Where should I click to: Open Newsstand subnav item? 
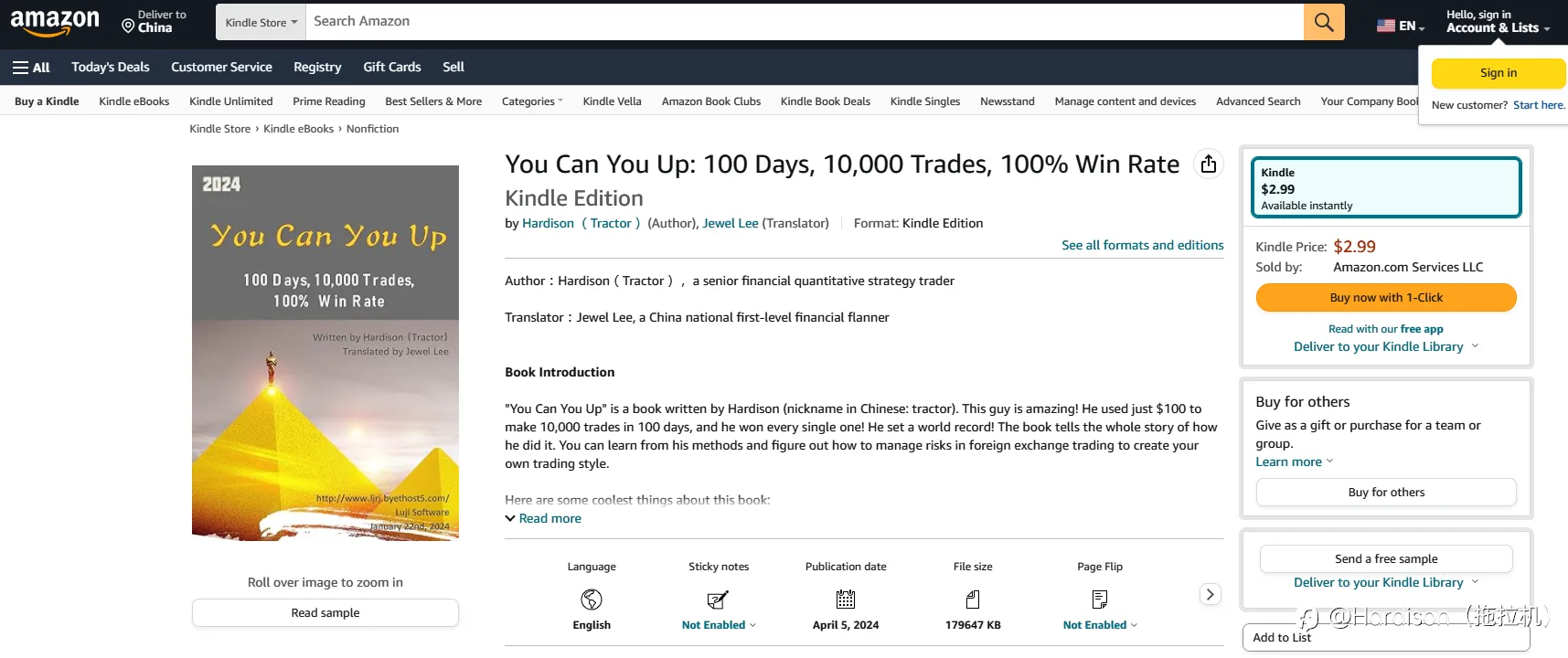coord(1008,101)
